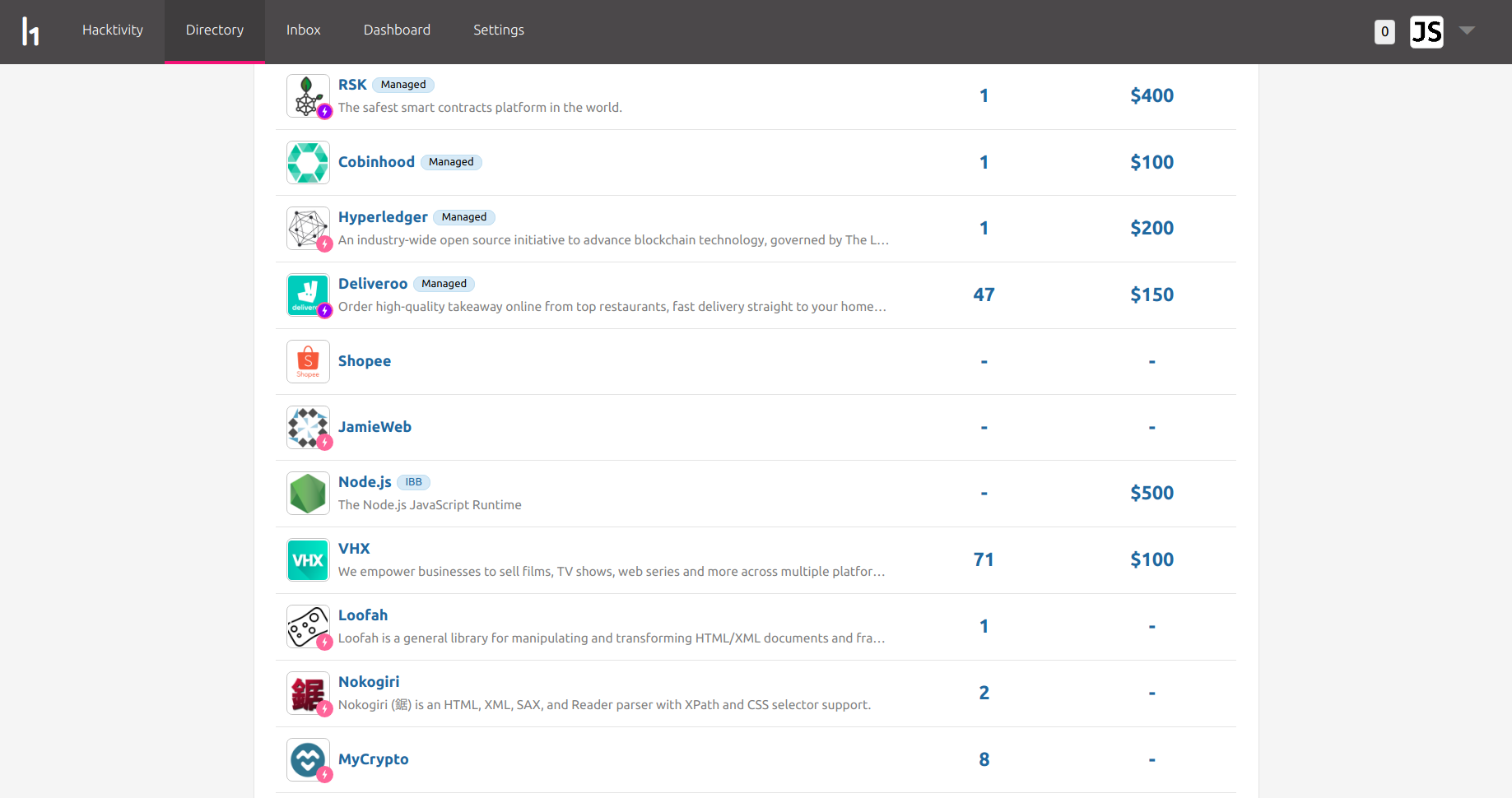Click the lightning badge on Nokogiri logo
This screenshot has height=798, width=1512.
pos(325,708)
